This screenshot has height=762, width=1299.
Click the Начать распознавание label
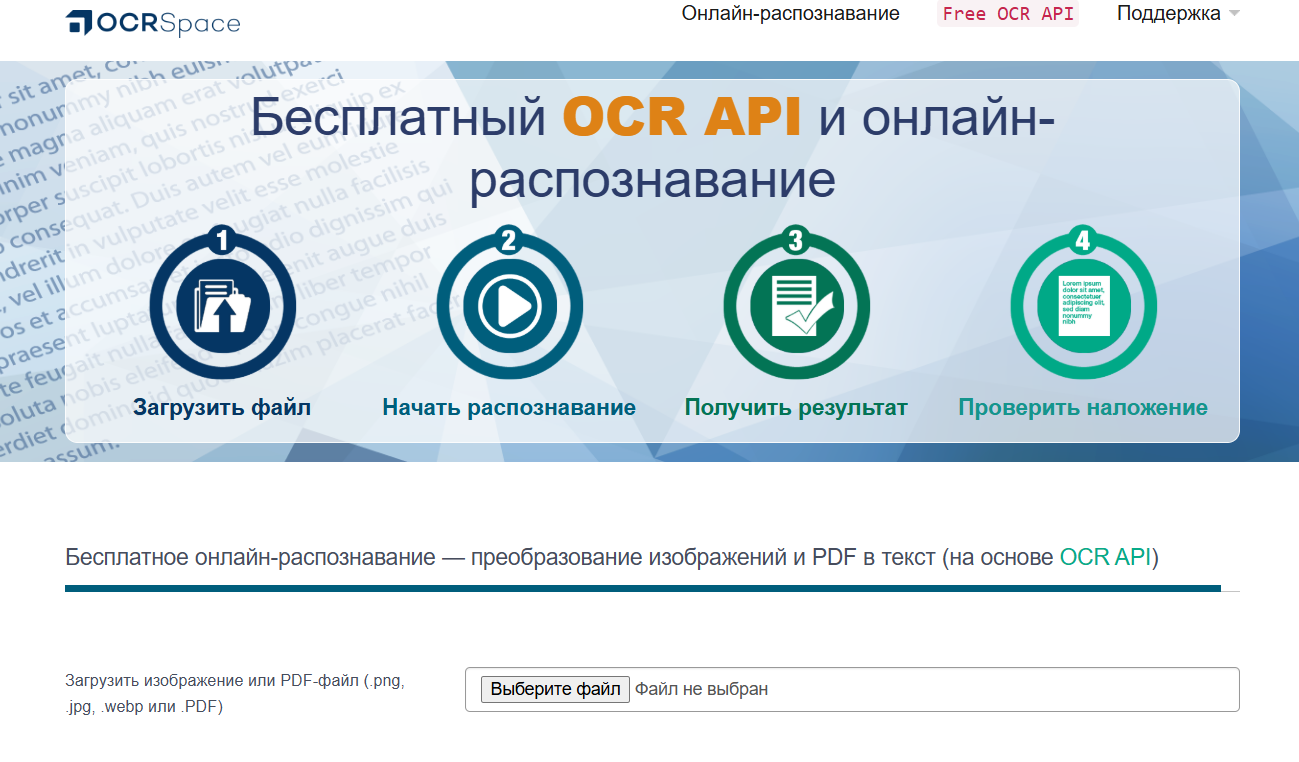[x=509, y=408]
